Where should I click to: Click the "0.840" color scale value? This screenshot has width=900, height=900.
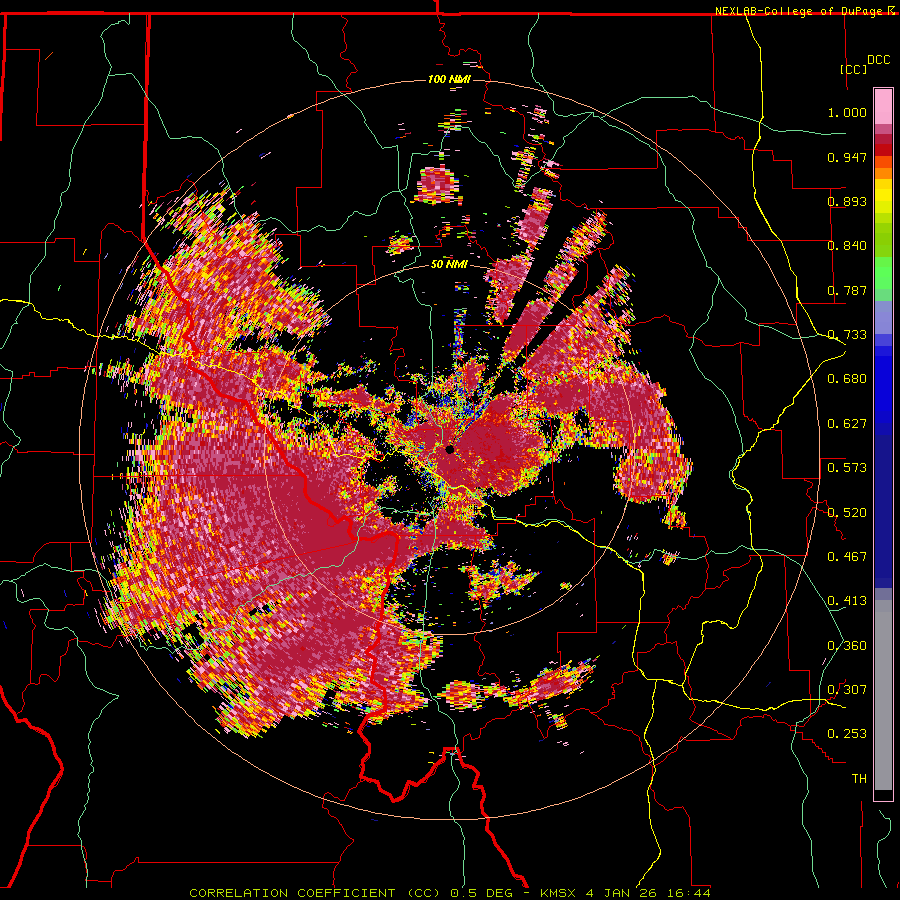[x=847, y=246]
